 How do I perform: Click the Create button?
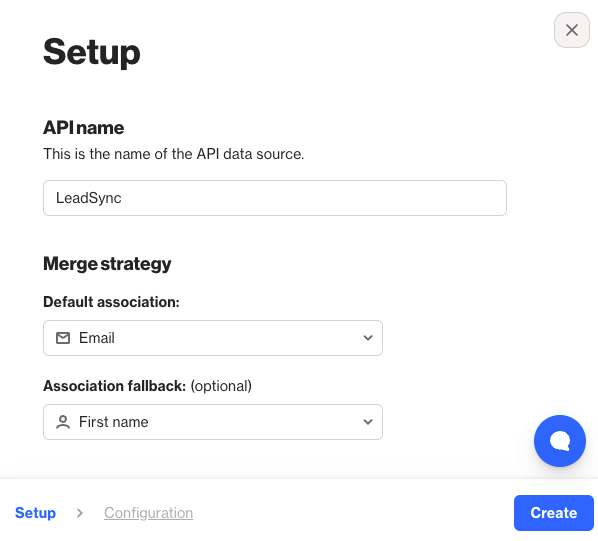(553, 513)
